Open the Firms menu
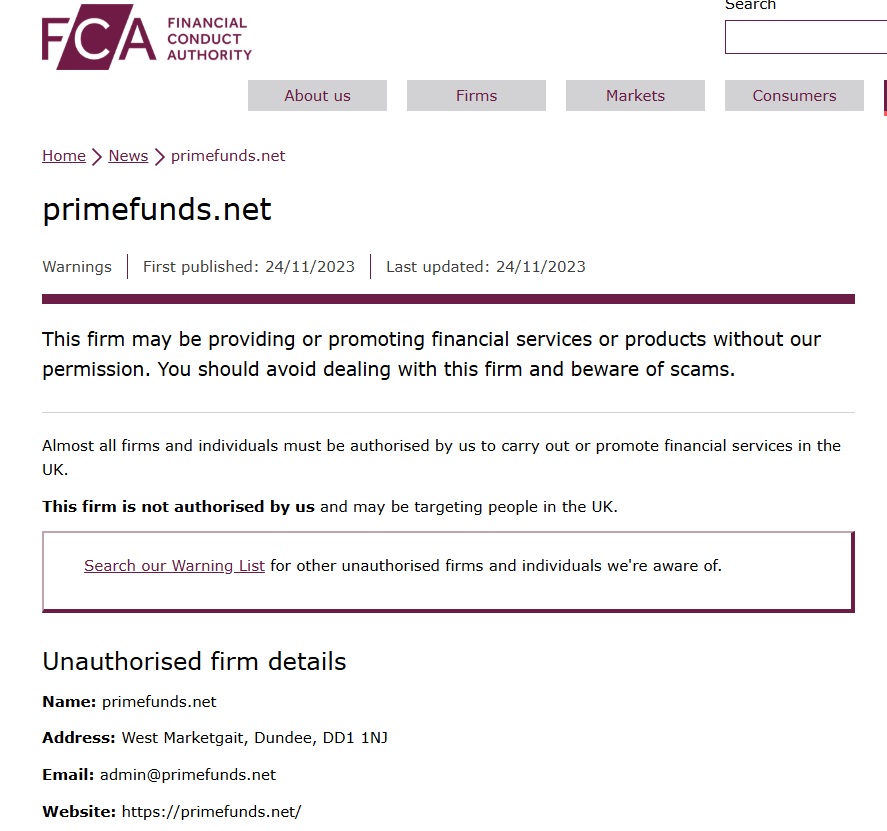 pos(476,96)
